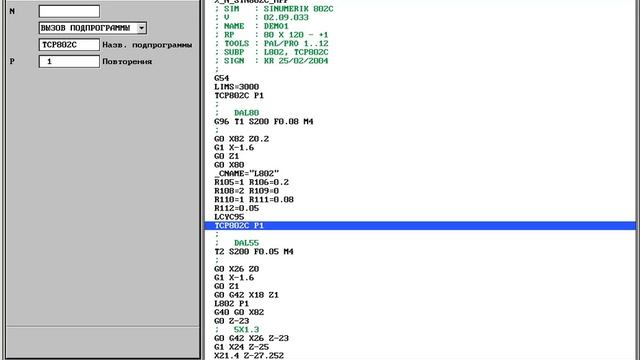640x360 pixels.
Task: Select the 'T2 S200 F0.05 M4' line
Action: pyautogui.click(x=254, y=251)
